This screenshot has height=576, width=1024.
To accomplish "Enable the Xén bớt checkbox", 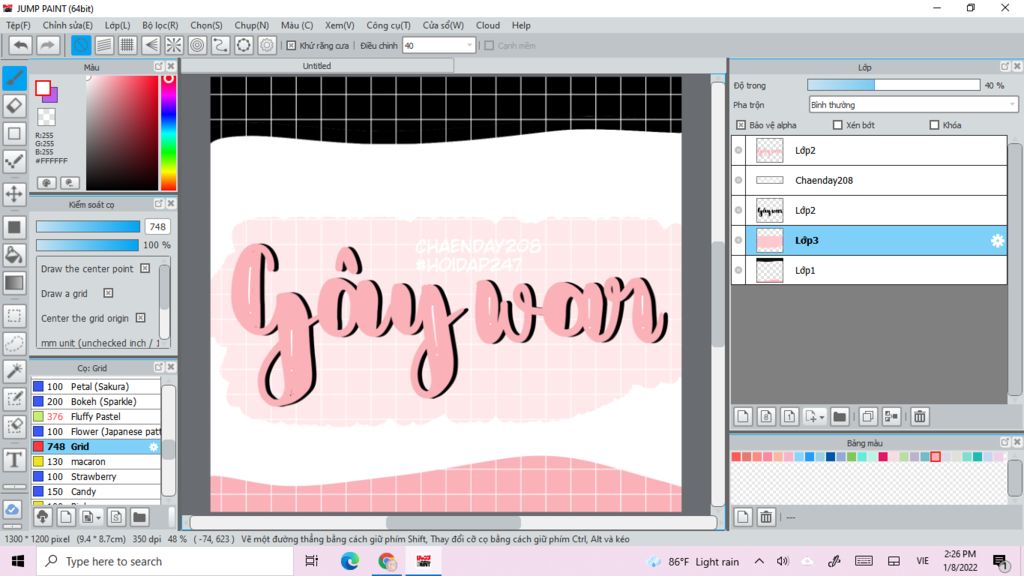I will click(x=837, y=125).
